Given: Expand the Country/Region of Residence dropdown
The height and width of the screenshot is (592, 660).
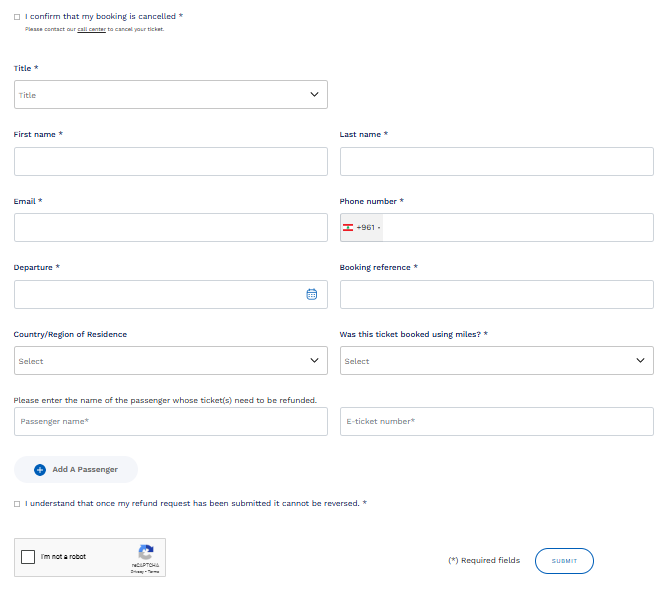Looking at the screenshot, I should (170, 361).
